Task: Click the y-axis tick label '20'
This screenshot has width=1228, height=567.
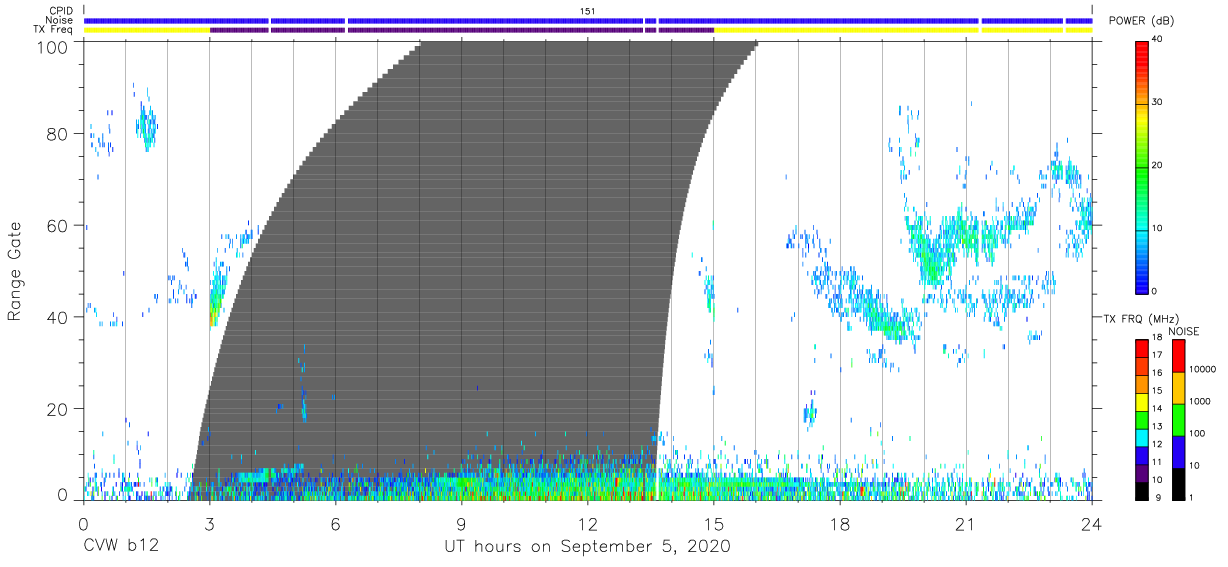Action: click(x=59, y=409)
